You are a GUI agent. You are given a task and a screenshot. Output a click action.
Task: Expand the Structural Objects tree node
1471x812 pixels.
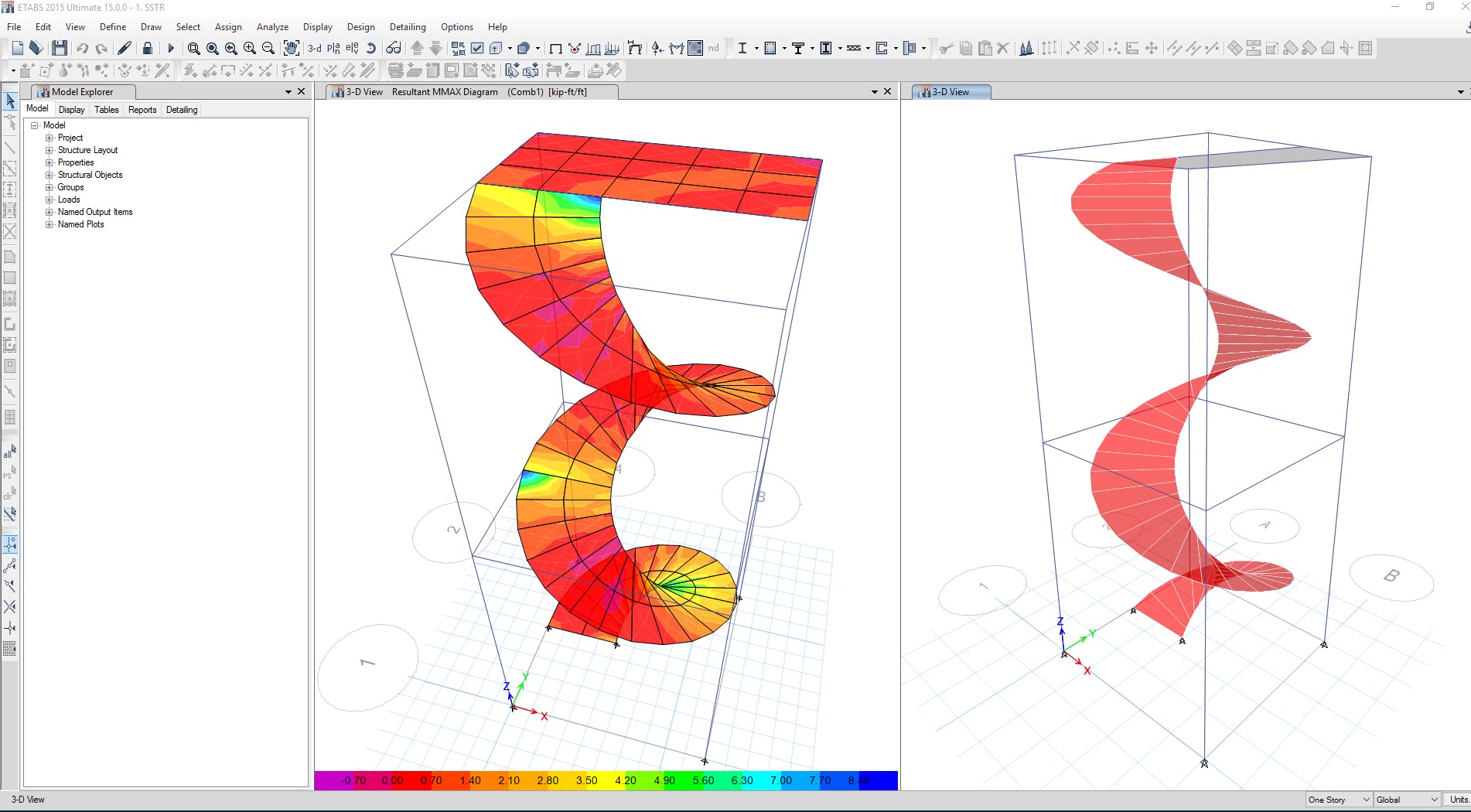49,175
